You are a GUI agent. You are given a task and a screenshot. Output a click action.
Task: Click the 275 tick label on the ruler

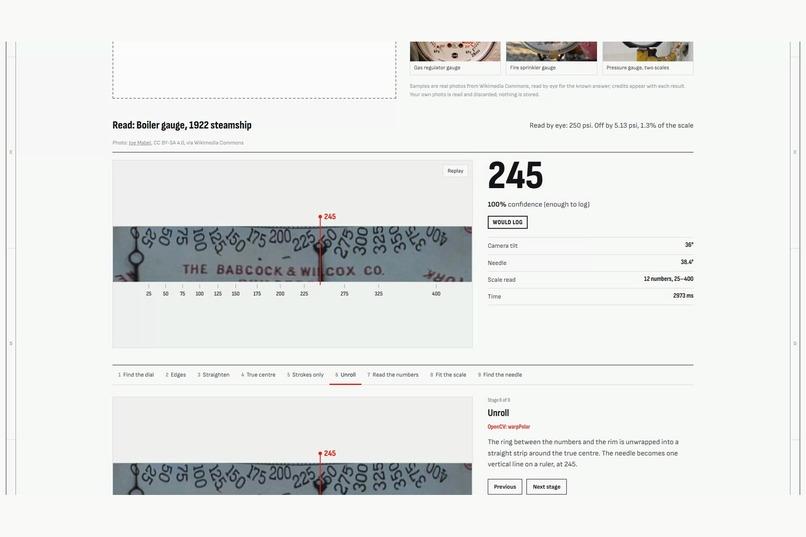point(344,294)
